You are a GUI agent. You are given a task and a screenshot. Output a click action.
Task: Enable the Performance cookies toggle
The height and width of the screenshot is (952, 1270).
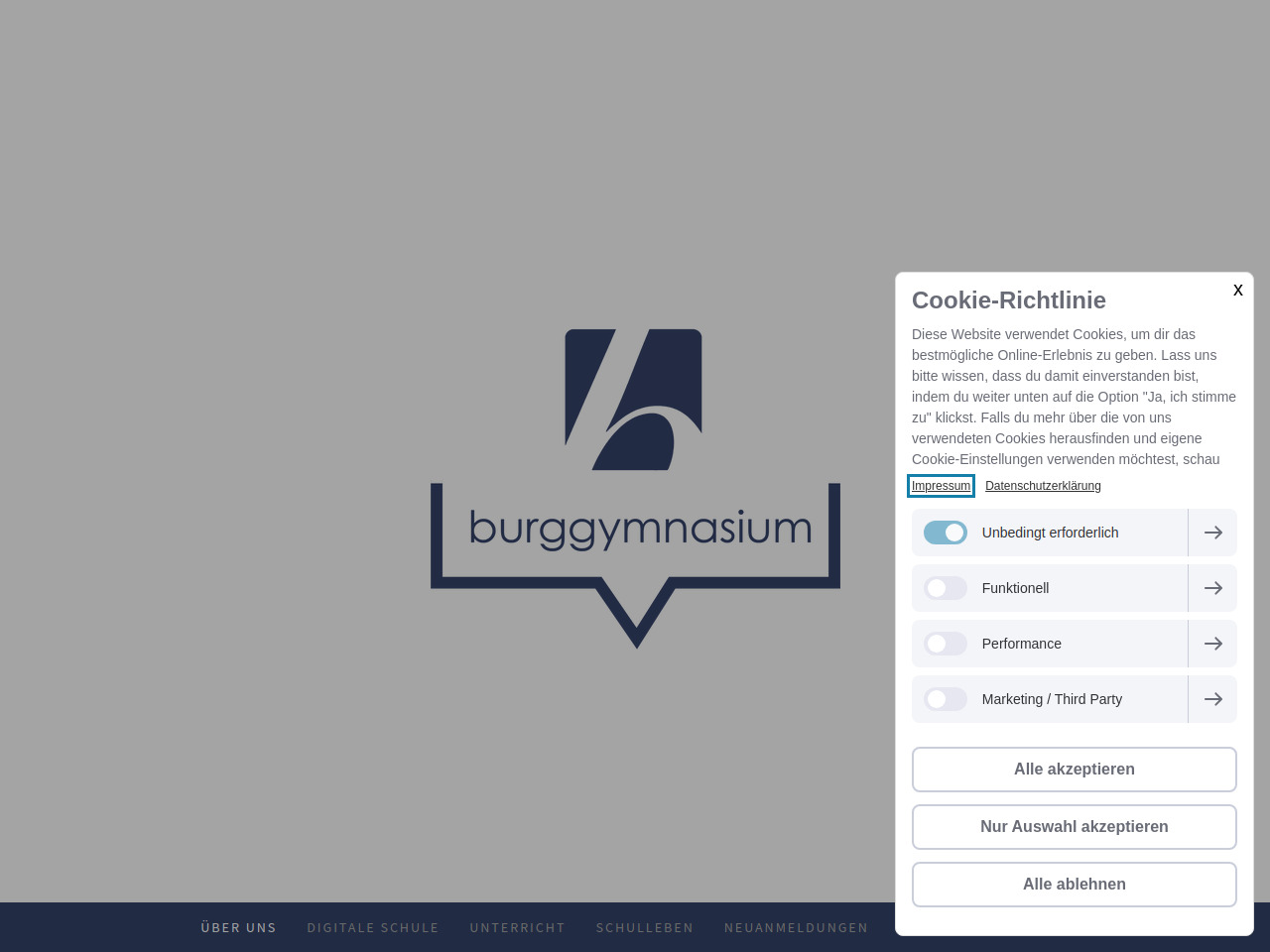tap(945, 644)
